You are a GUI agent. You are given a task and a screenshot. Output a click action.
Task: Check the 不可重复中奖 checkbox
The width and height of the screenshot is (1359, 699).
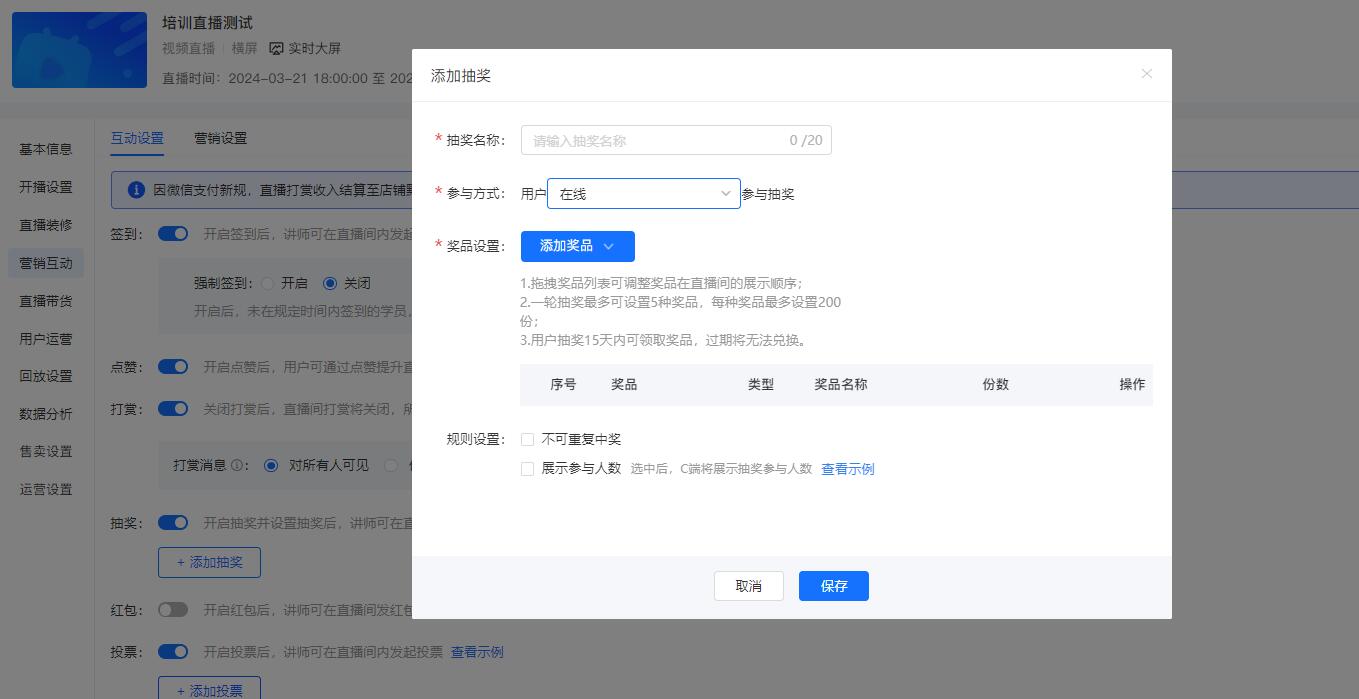coord(527,439)
